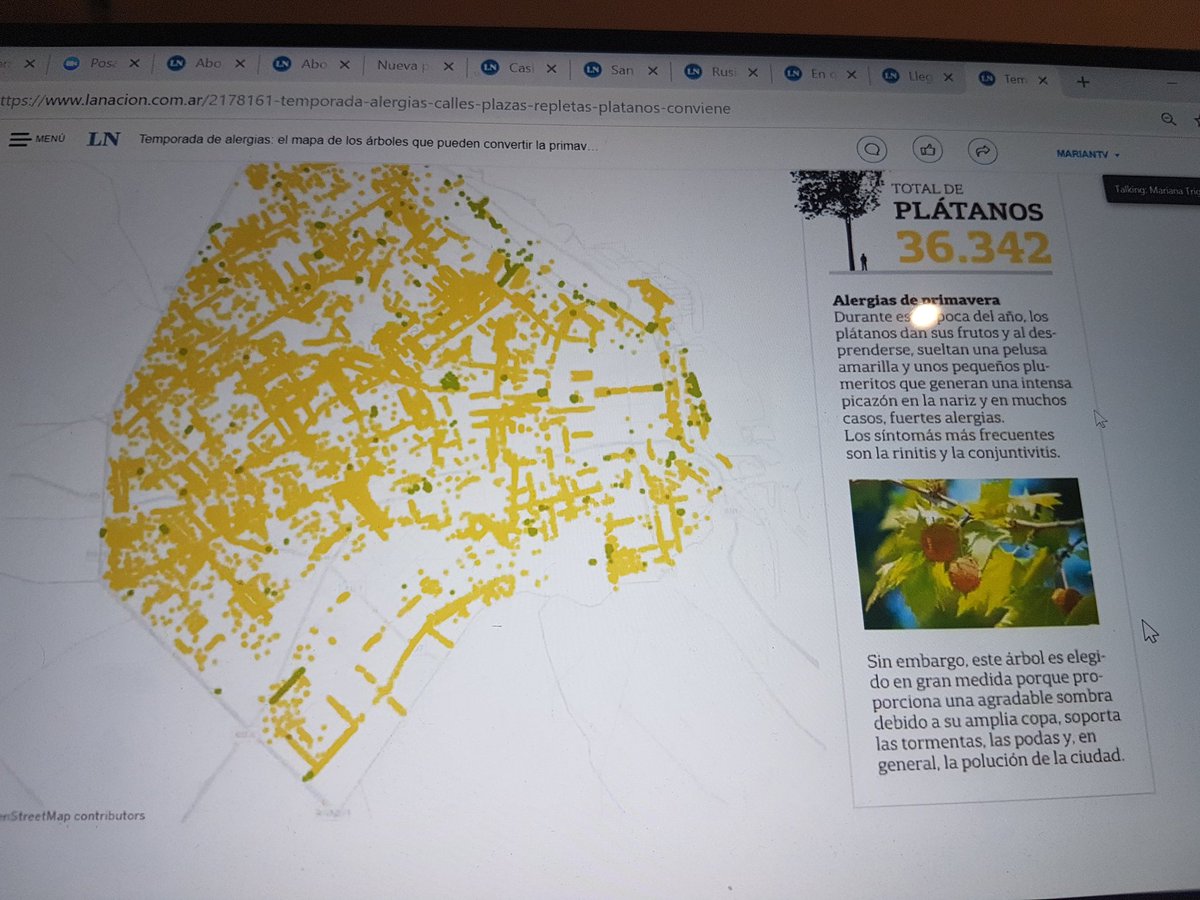Viewport: 1200px width, 900px height.
Task: Click the plane tree fruit photo
Action: click(973, 553)
